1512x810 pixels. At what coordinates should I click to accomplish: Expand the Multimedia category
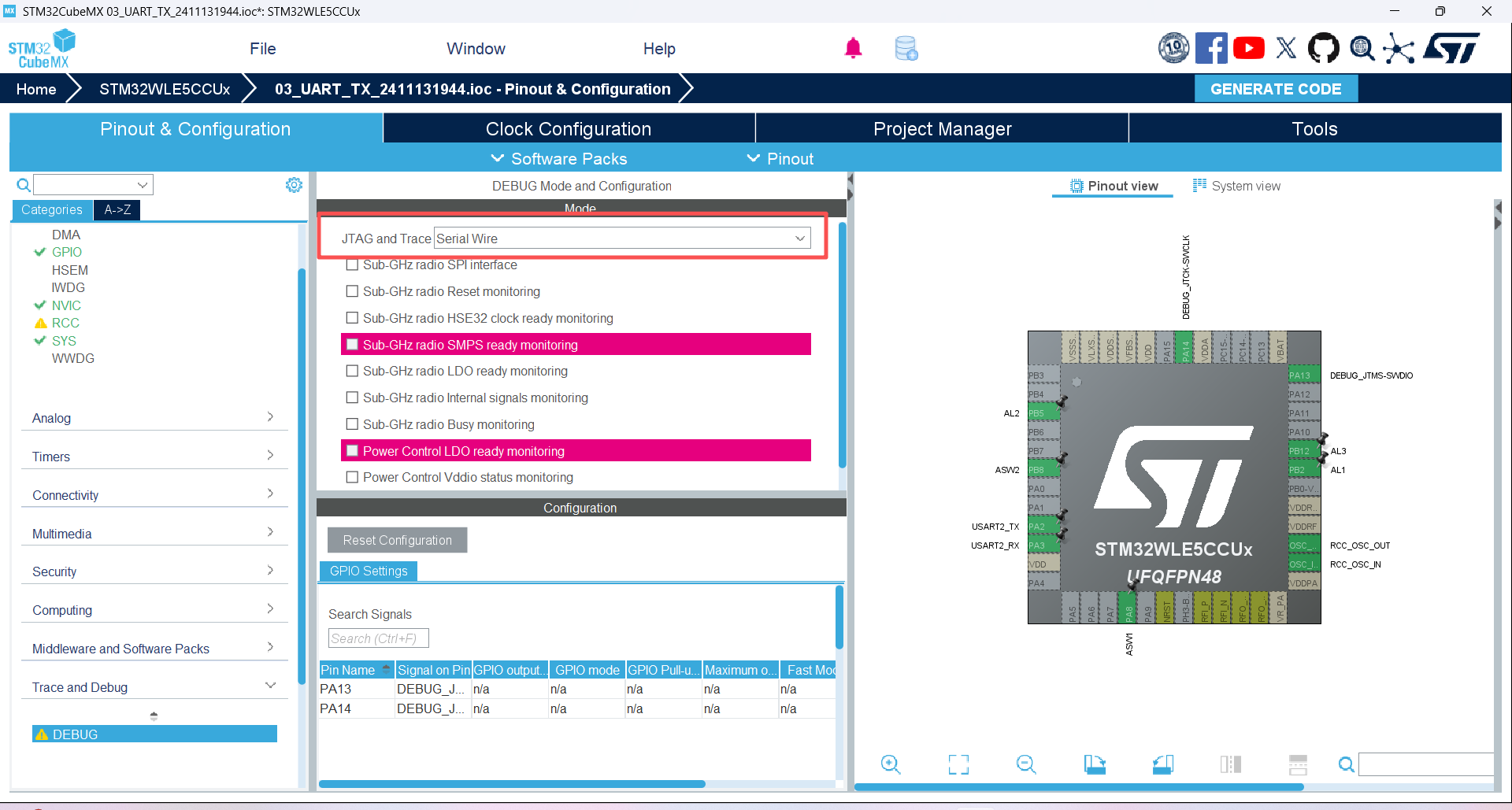coord(154,534)
